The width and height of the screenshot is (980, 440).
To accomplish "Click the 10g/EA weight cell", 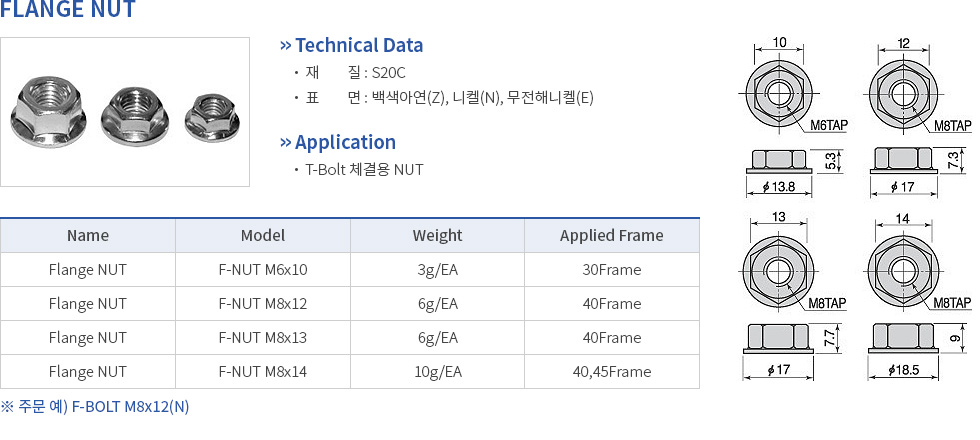I will click(437, 372).
